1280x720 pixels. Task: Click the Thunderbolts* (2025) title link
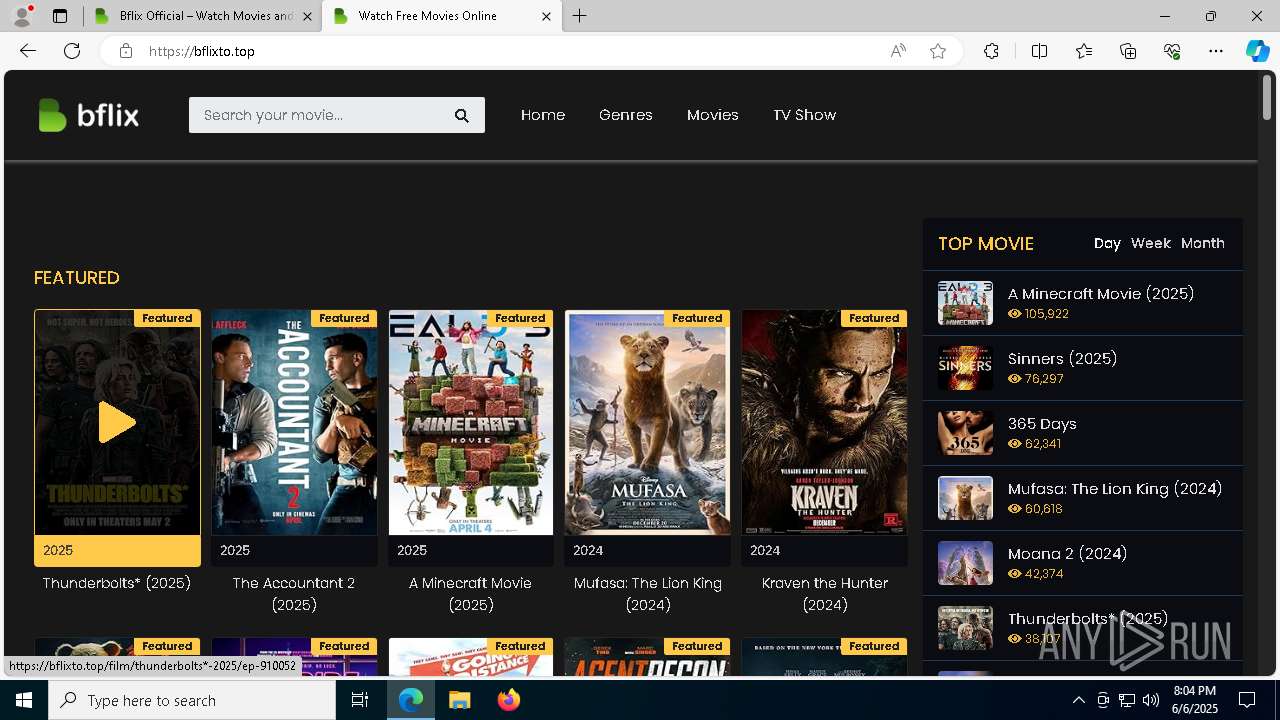point(117,583)
